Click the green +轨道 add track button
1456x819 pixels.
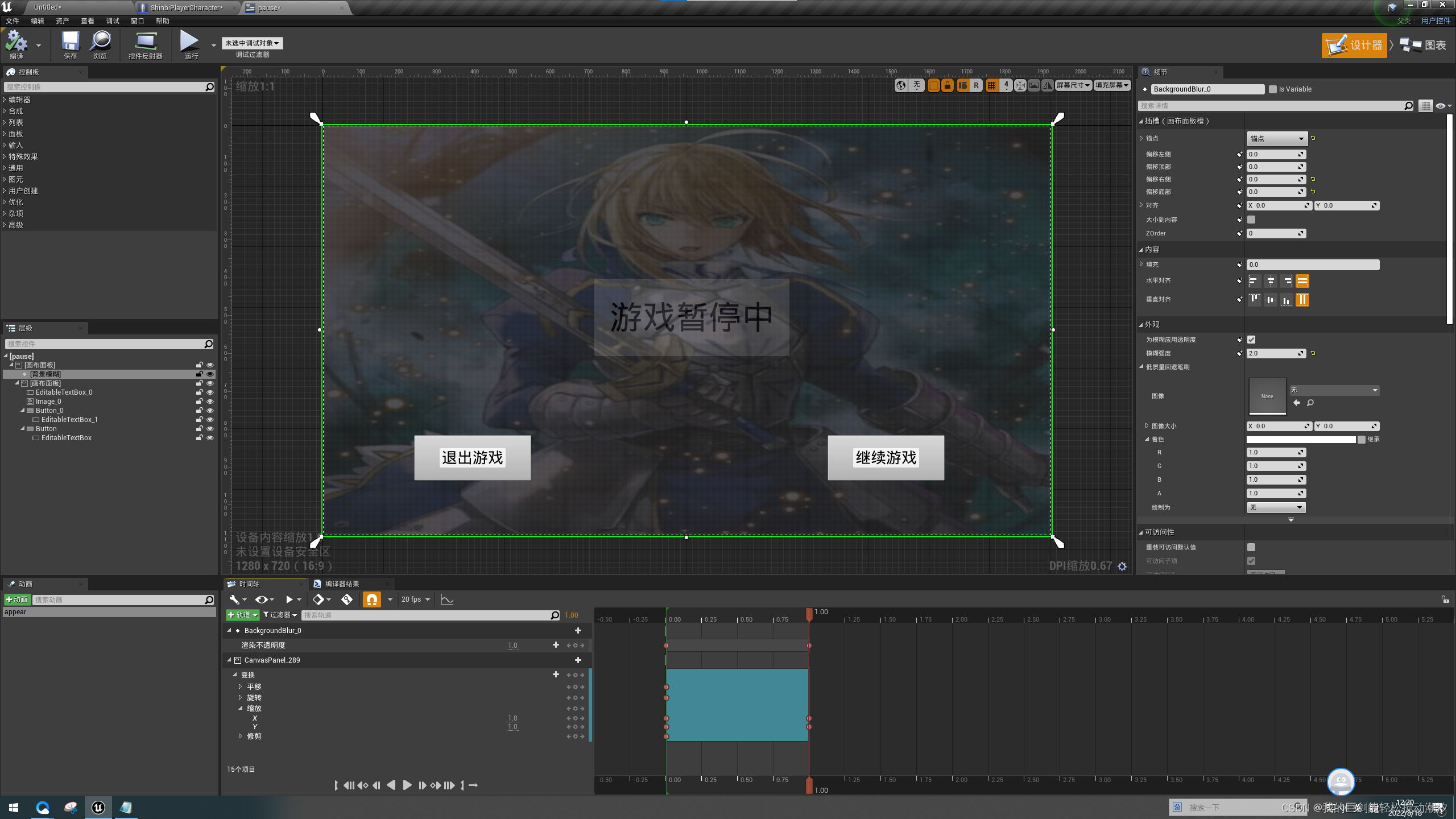coord(243,615)
